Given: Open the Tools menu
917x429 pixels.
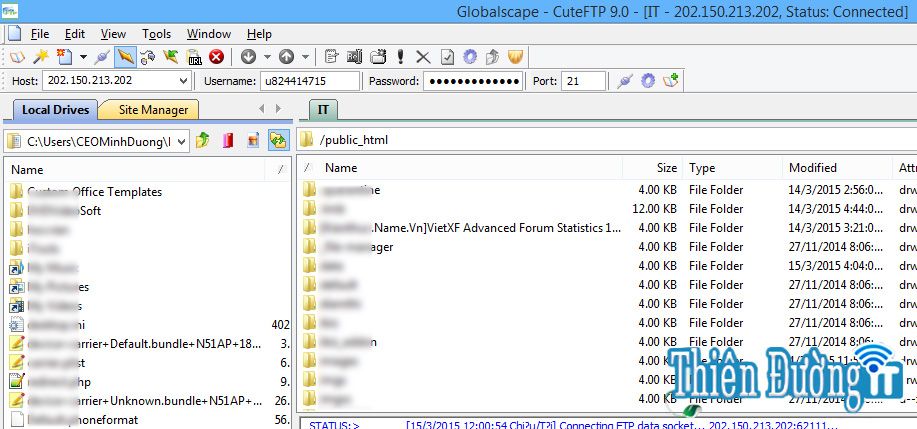Looking at the screenshot, I should (156, 34).
